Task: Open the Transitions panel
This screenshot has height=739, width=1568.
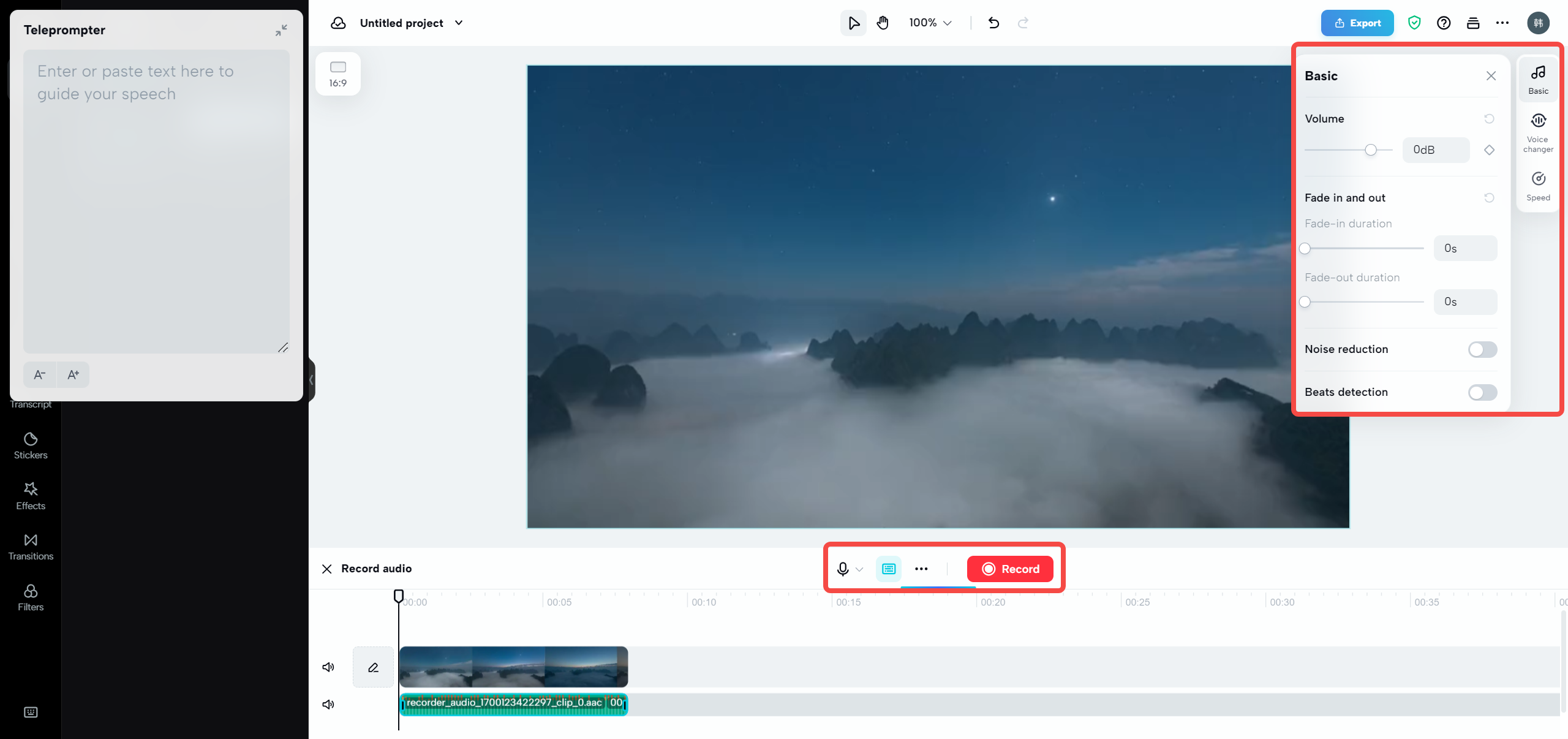Action: click(30, 546)
